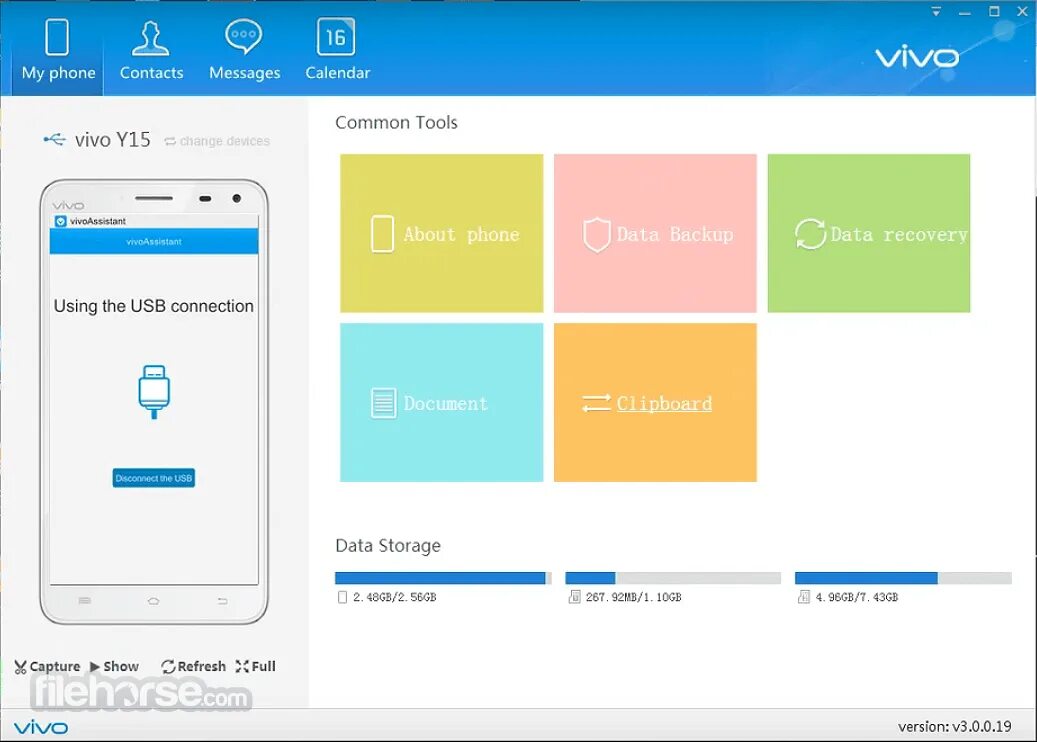Click the blue vivoAssistant bar in preview
Viewport: 1037px width, 742px height.
pos(154,241)
